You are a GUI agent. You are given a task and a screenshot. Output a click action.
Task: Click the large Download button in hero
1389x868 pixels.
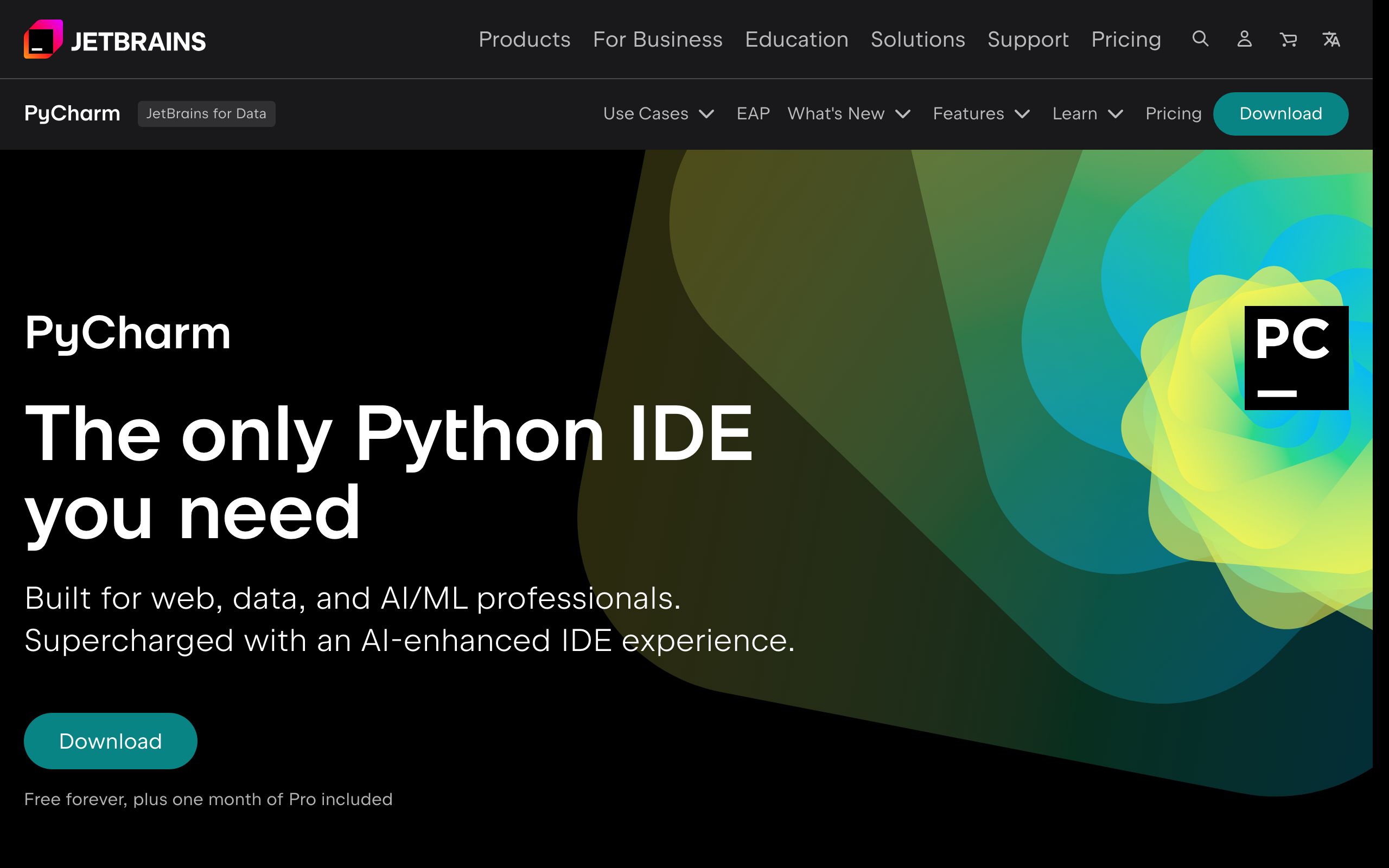point(111,741)
